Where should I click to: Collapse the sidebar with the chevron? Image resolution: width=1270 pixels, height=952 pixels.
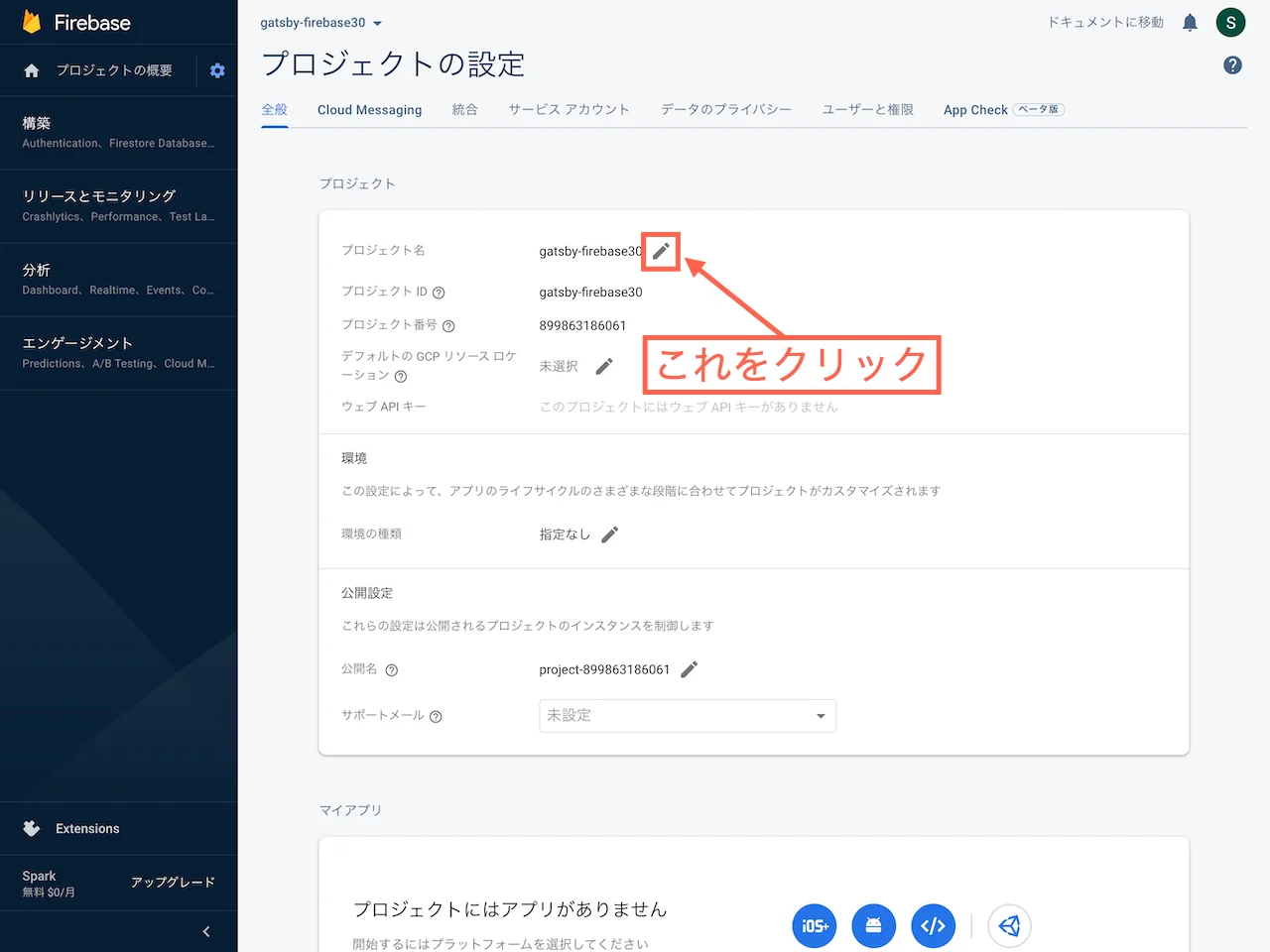point(205,931)
